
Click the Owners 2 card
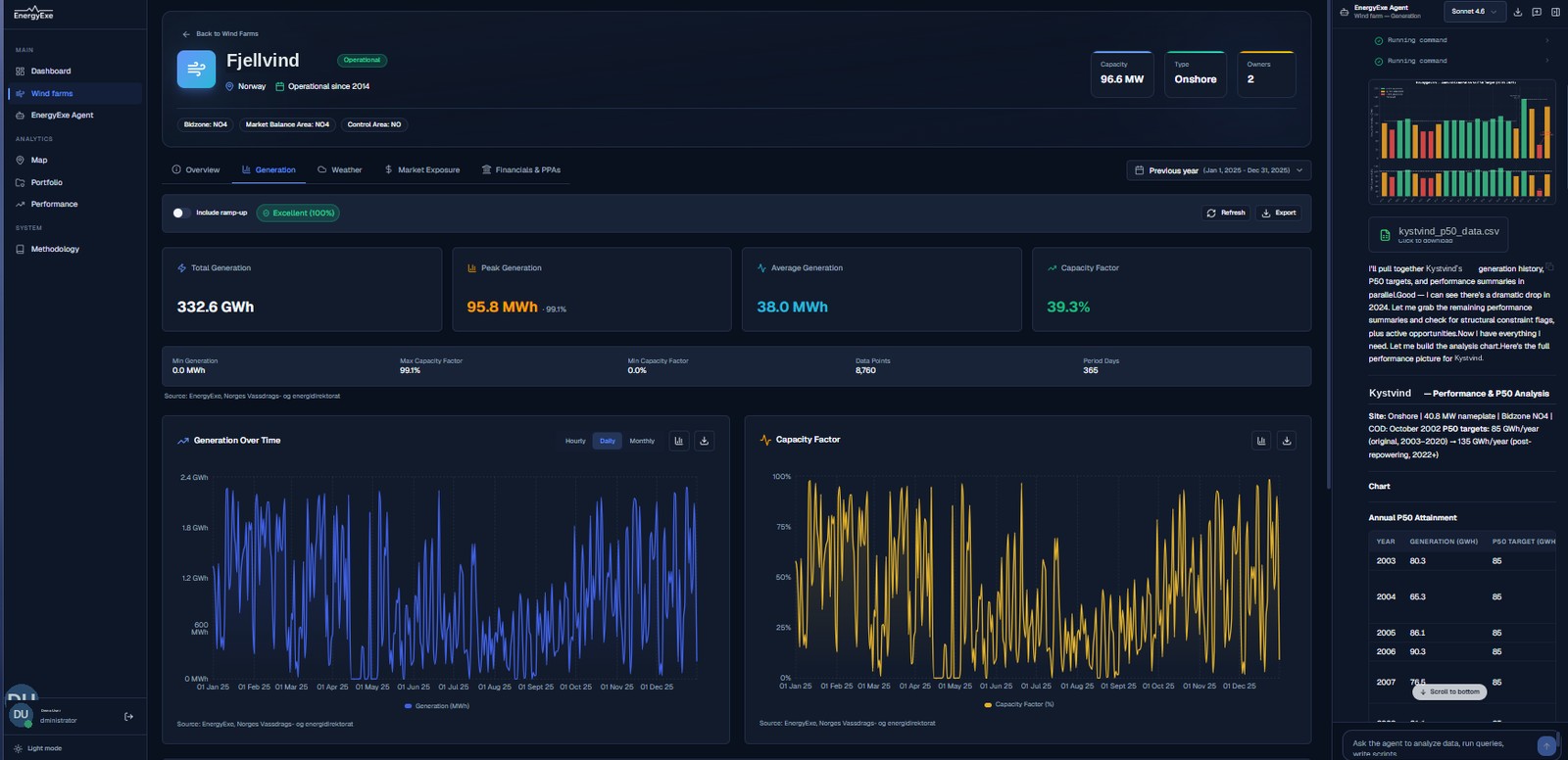click(x=1266, y=73)
